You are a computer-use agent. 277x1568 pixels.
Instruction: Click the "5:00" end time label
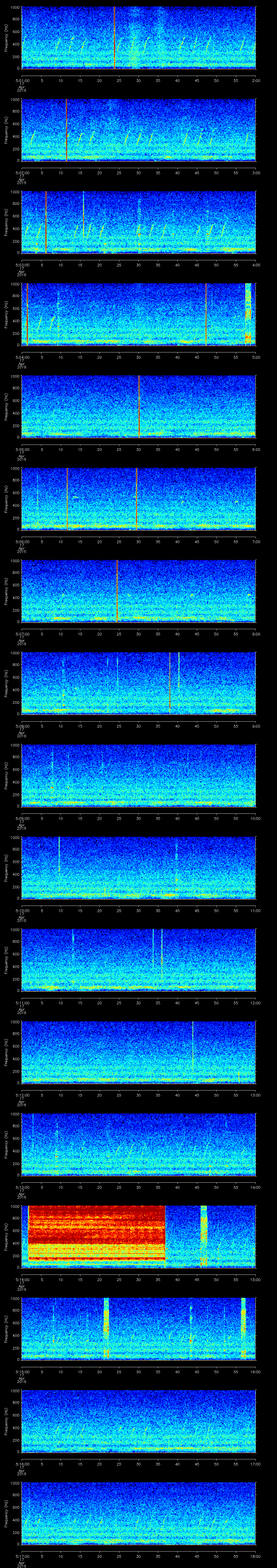tap(256, 357)
